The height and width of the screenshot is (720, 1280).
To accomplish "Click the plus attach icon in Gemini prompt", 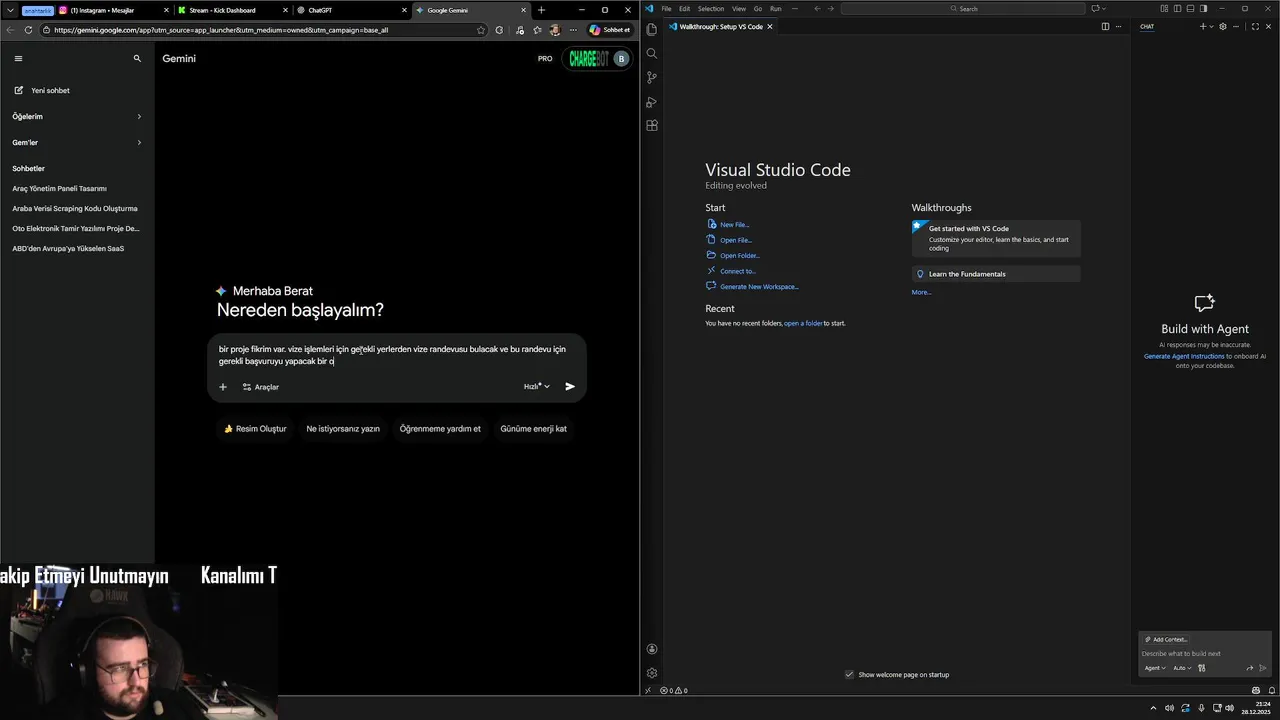I will (223, 387).
